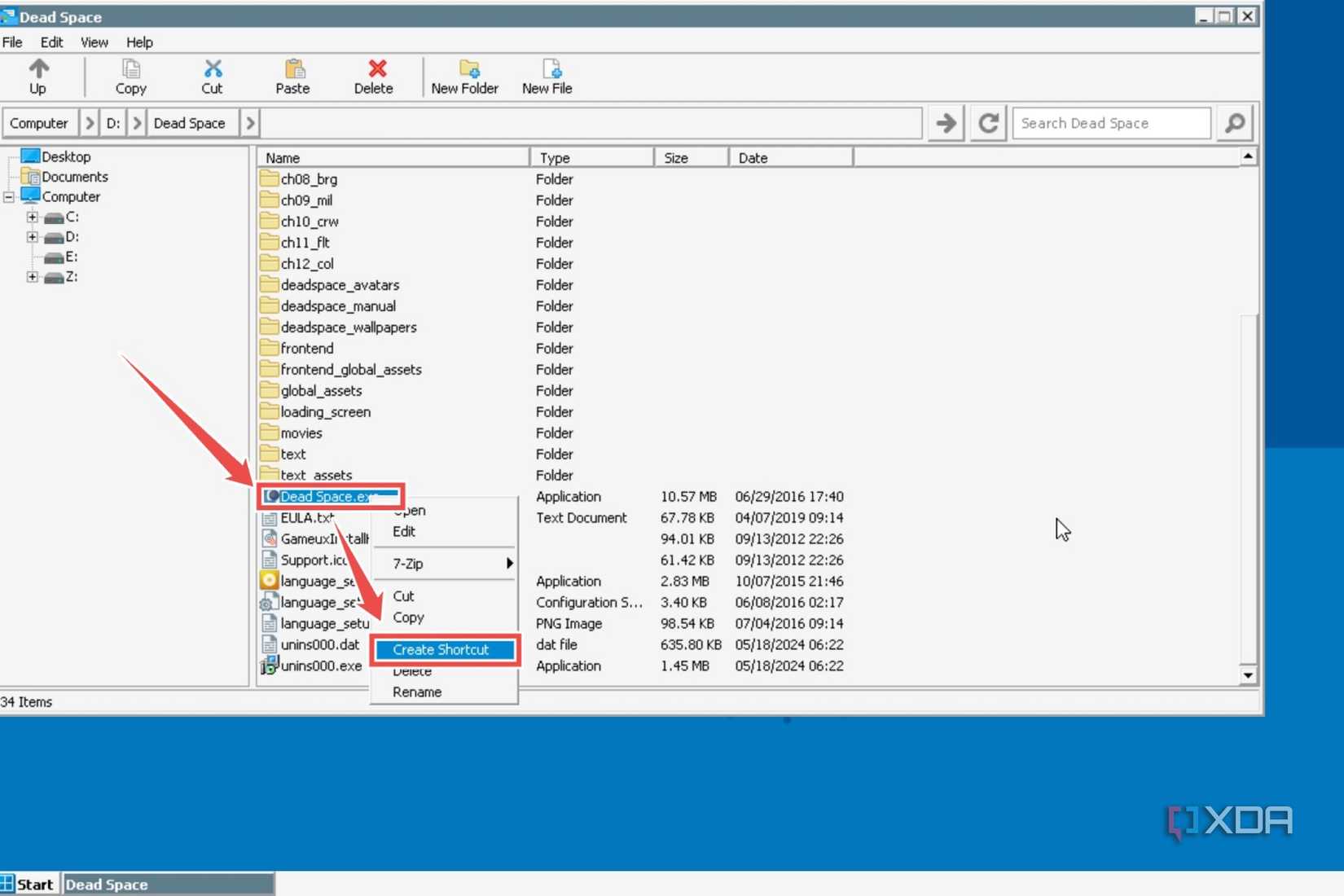Click the D: breadcrumb button
The height and width of the screenshot is (896, 1344).
tap(113, 123)
